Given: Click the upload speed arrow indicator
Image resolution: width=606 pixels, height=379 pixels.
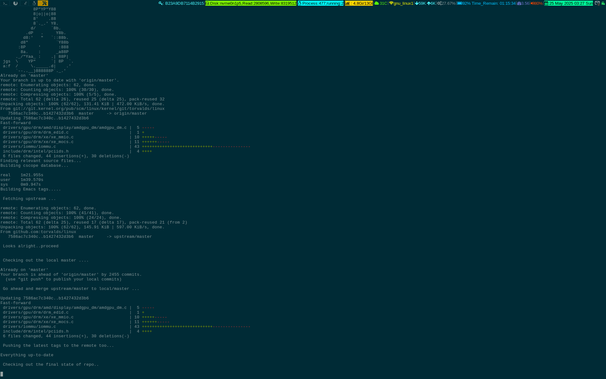Looking at the screenshot, I should (432, 3).
